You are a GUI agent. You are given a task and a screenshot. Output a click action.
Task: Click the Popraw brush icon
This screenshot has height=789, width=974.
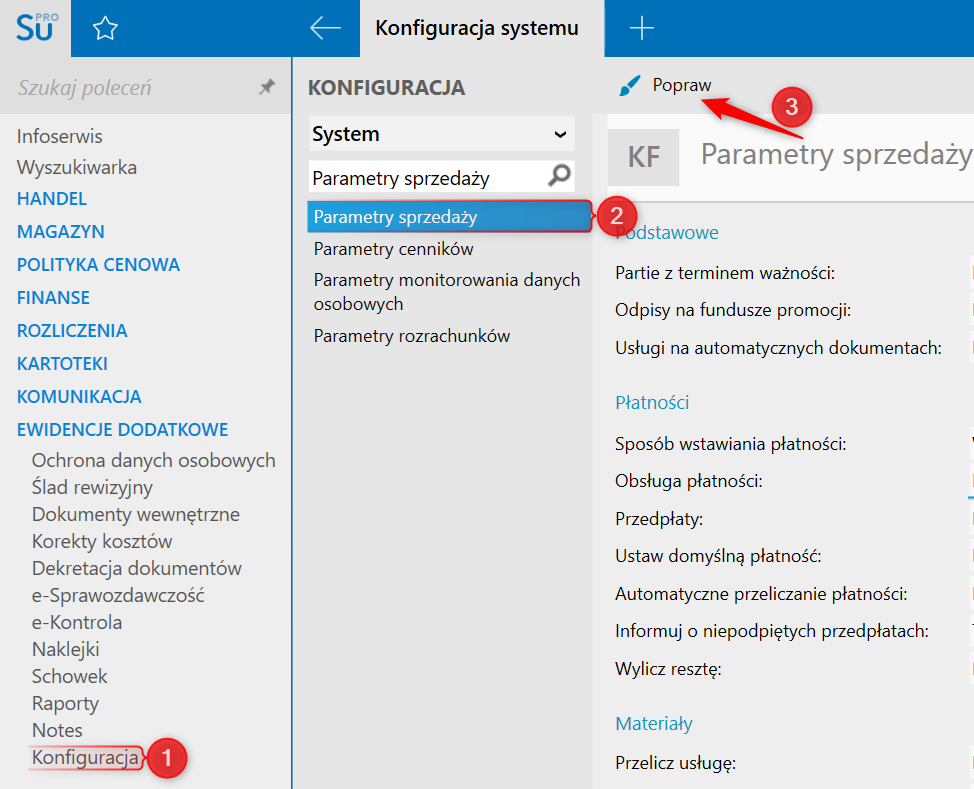630,87
